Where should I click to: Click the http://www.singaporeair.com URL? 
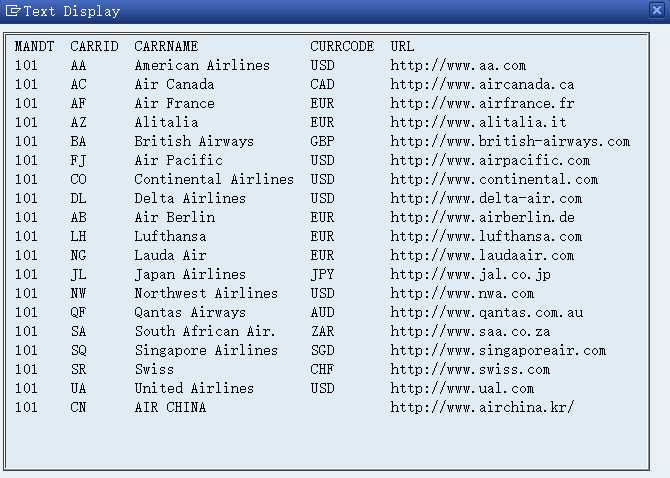[498, 350]
